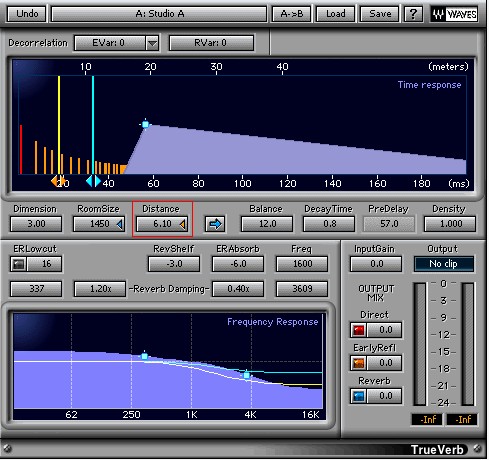This screenshot has width=489, height=460.
Task: Click the blue arrow beside RoomSize value
Action: tap(120, 224)
